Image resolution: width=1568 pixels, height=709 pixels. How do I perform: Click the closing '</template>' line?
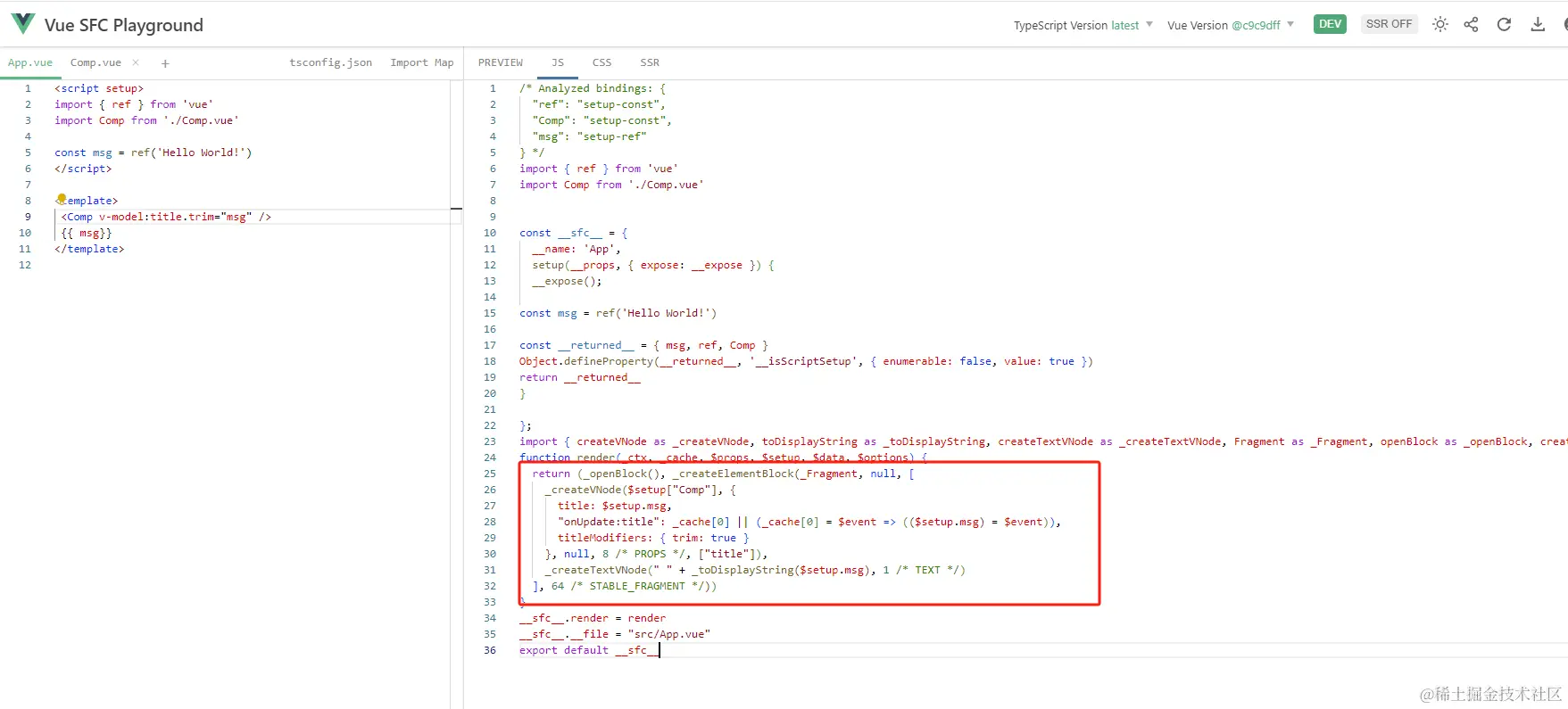(x=89, y=249)
